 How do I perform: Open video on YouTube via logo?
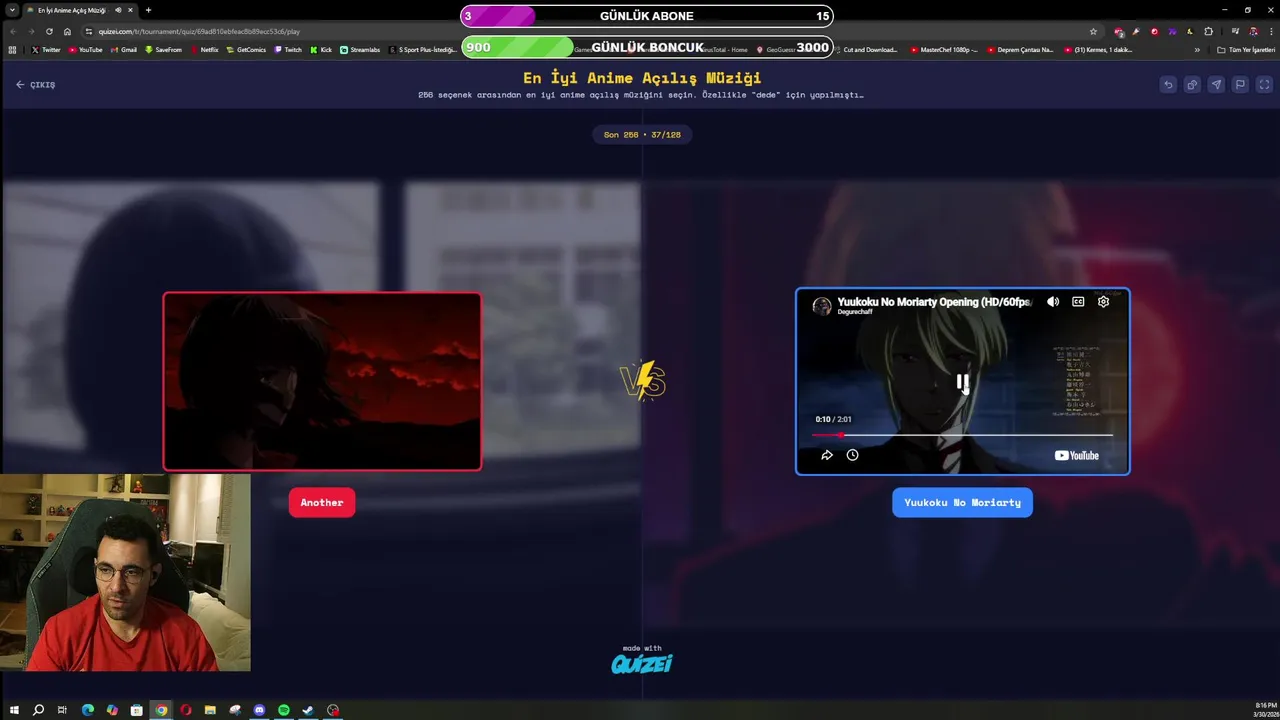[x=1076, y=455]
